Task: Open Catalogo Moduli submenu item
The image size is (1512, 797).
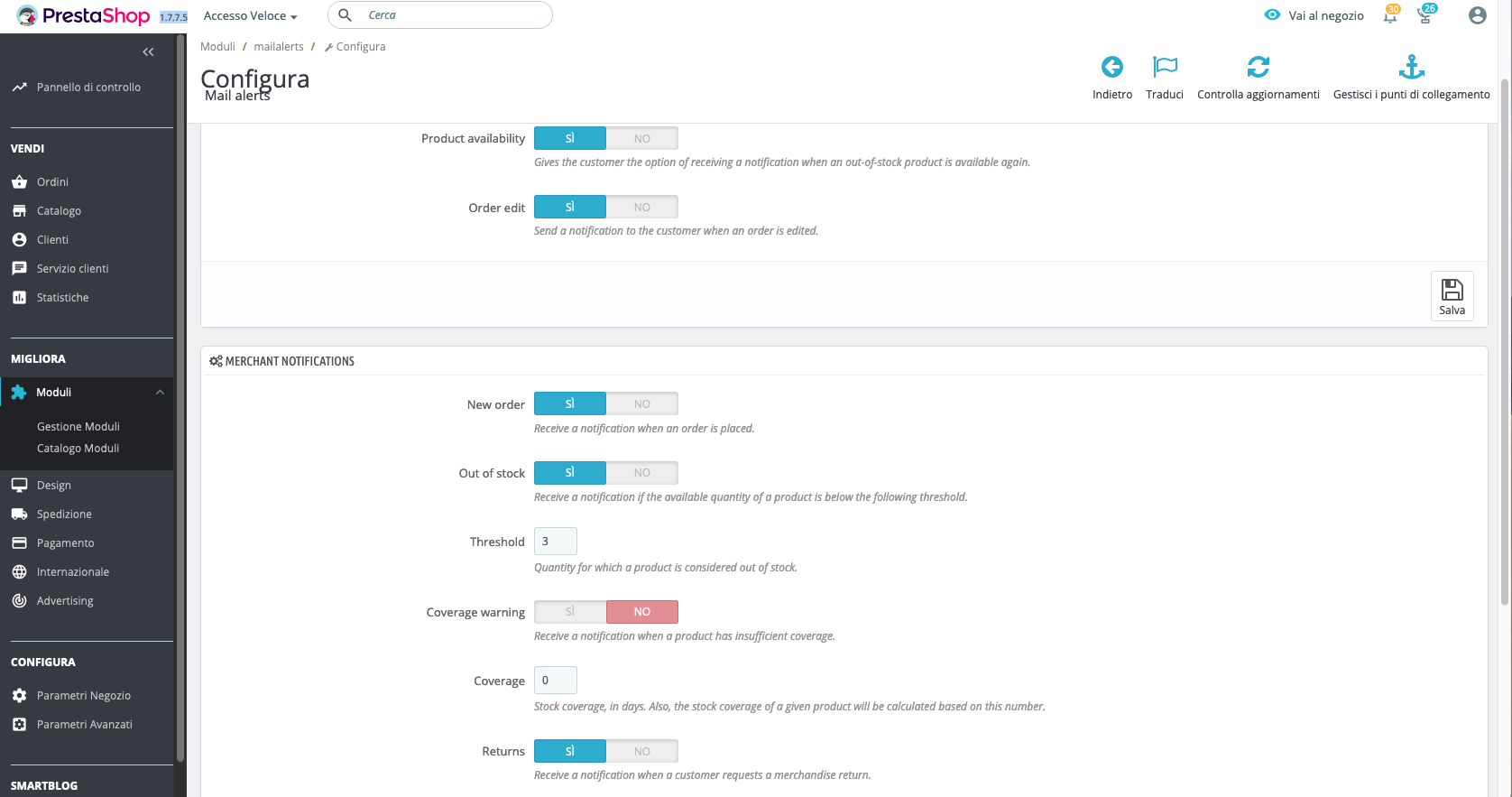Action: (x=78, y=449)
